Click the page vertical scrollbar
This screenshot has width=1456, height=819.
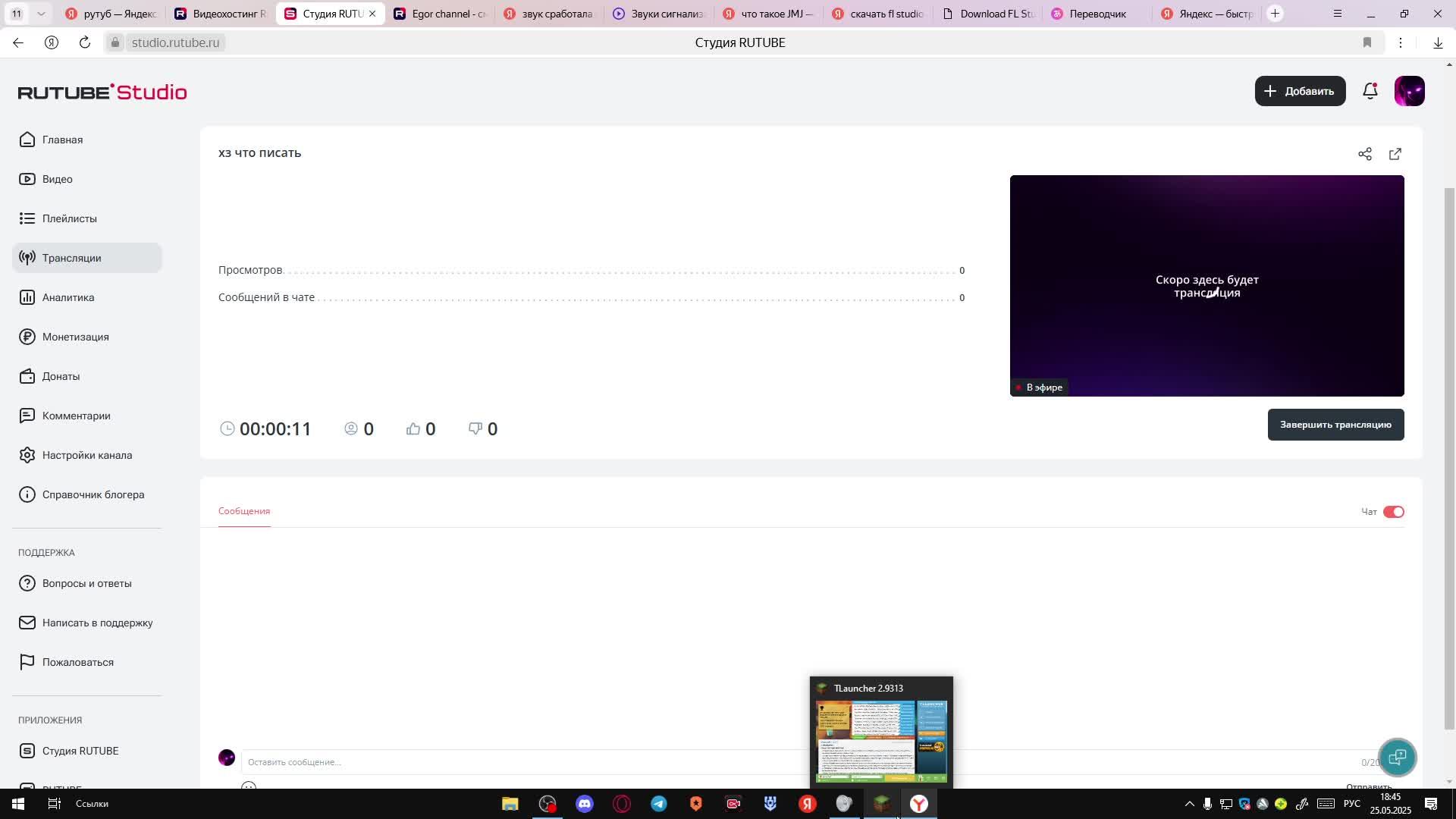click(x=1449, y=459)
